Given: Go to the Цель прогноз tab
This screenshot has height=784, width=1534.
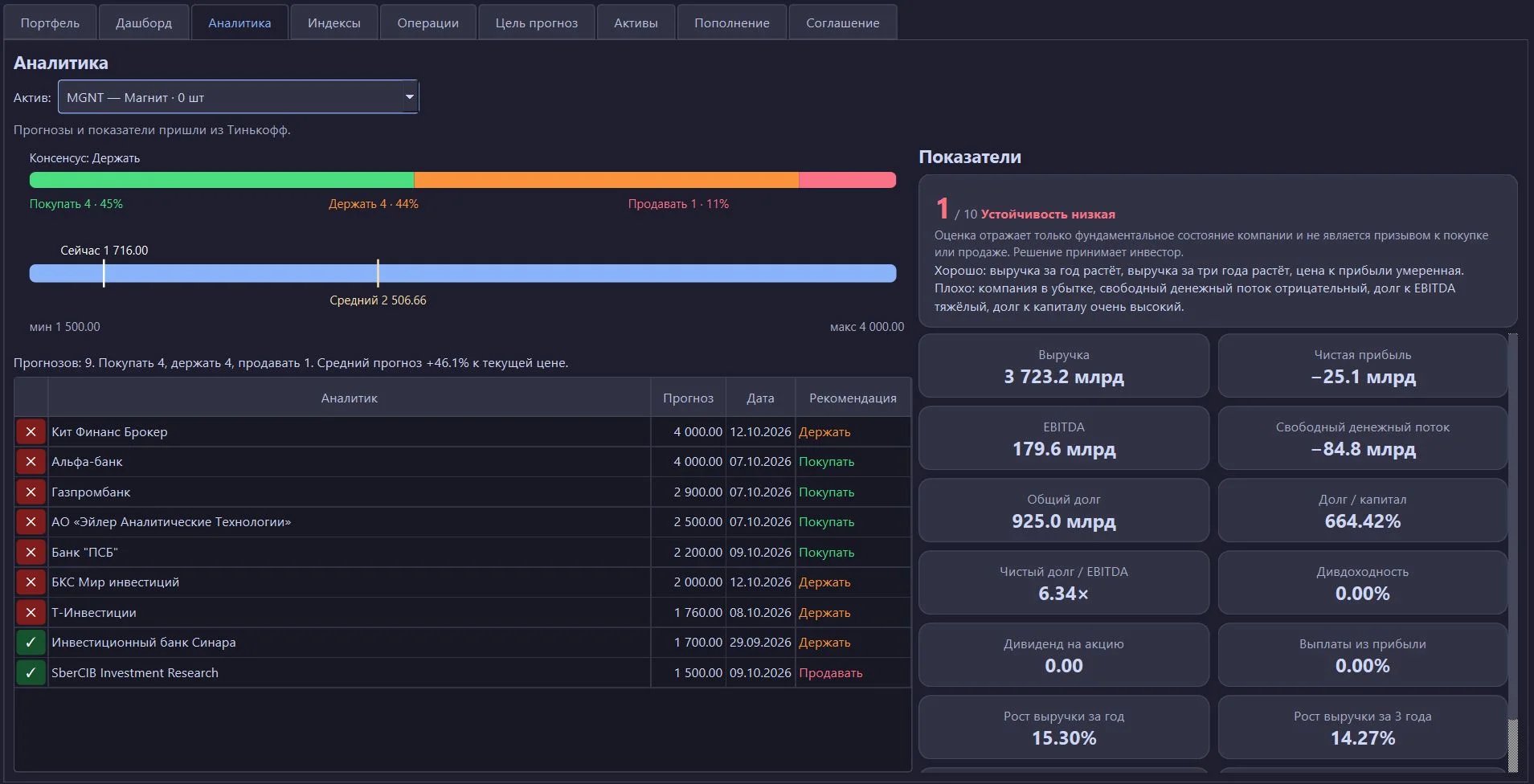Looking at the screenshot, I should pyautogui.click(x=537, y=22).
